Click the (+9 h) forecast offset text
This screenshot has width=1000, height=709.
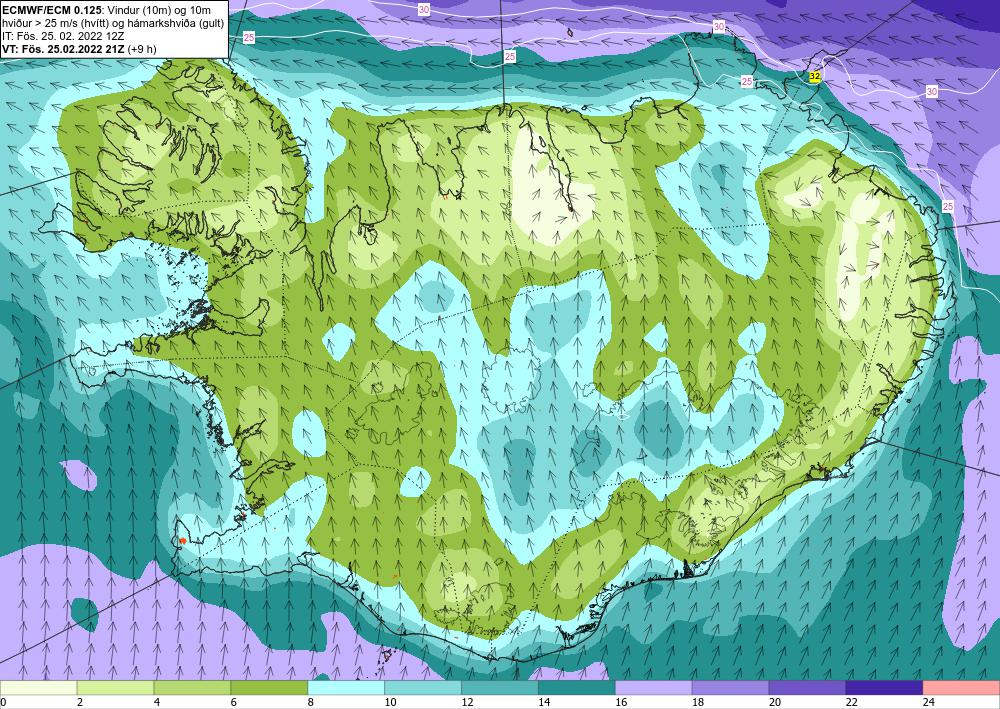(142, 48)
